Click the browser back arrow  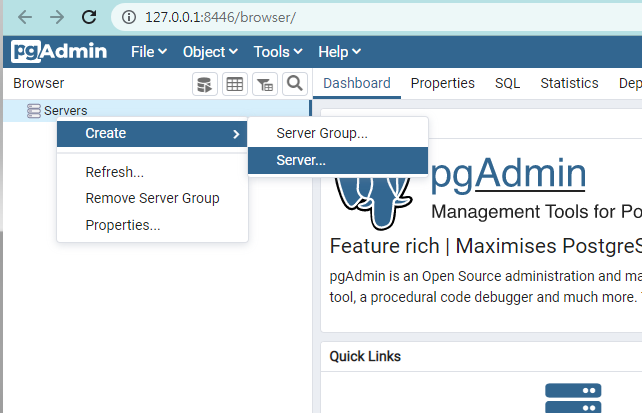[25, 17]
